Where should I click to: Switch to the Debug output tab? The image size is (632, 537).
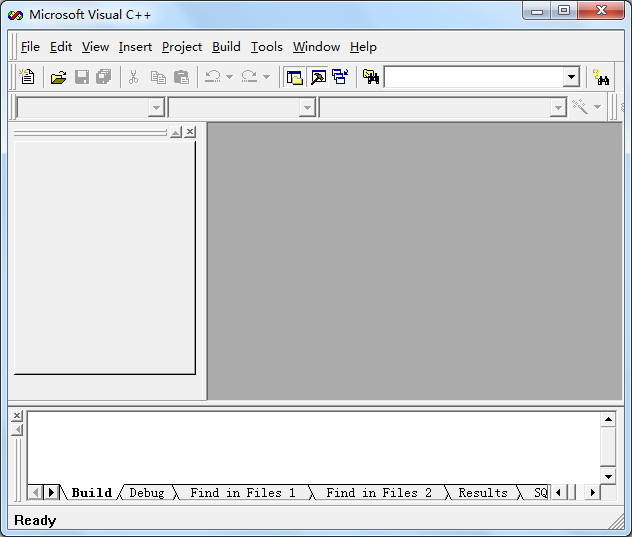point(147,493)
